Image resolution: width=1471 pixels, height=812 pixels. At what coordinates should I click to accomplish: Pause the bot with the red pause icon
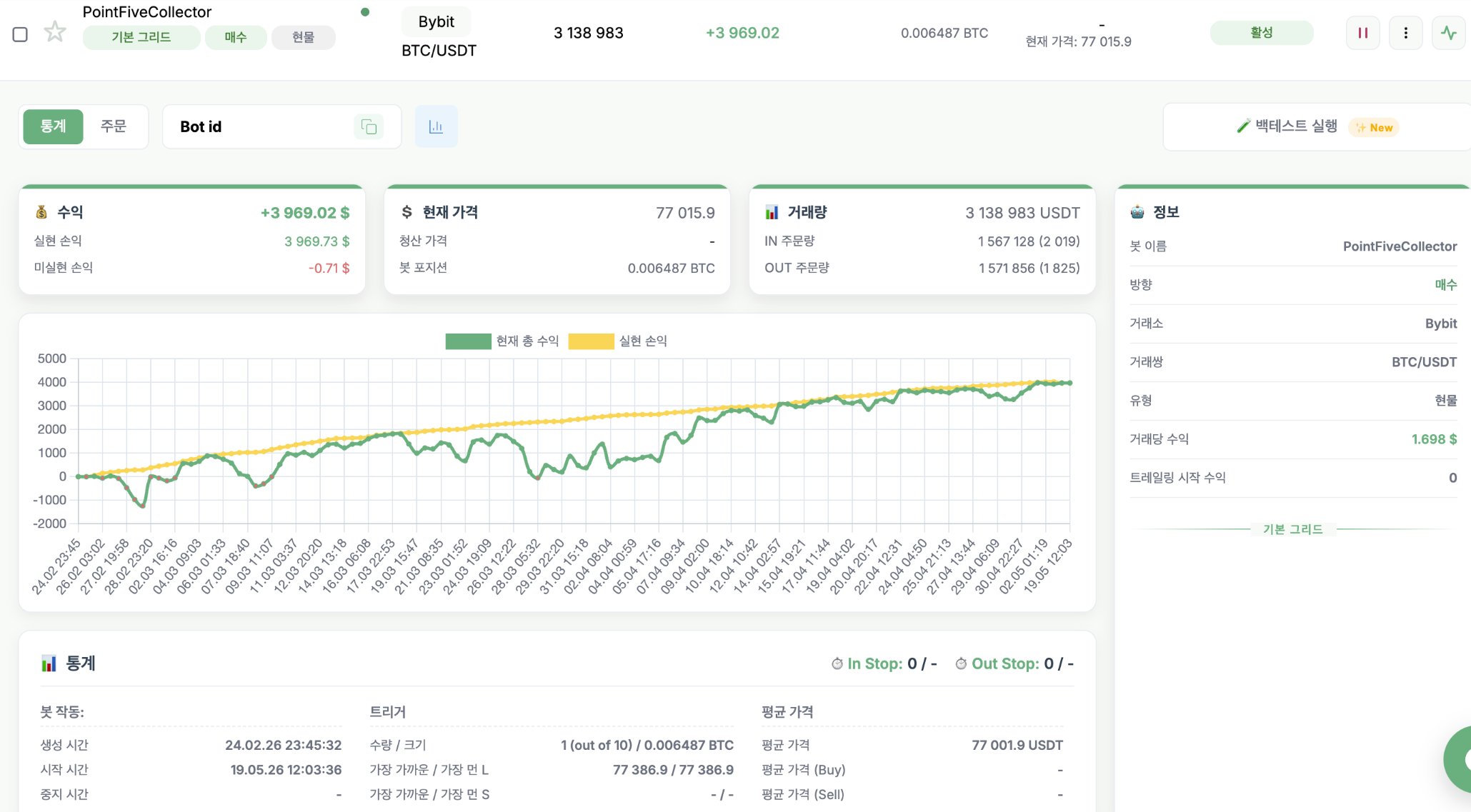click(x=1362, y=33)
